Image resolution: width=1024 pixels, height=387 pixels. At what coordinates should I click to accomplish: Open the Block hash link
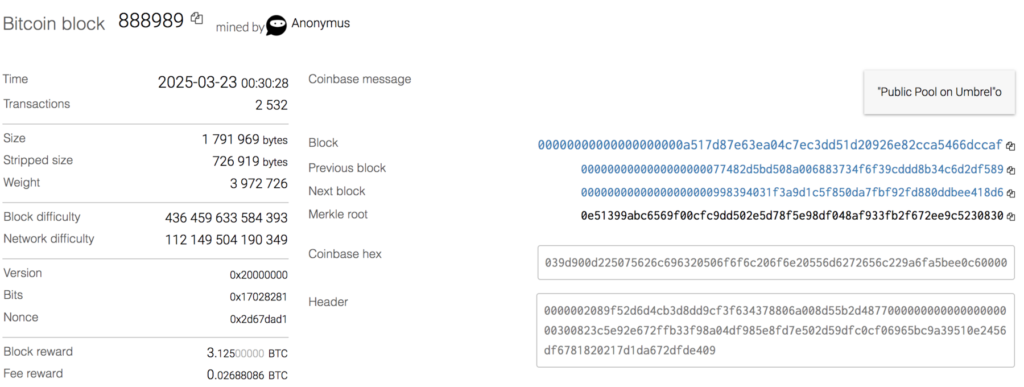[x=770, y=145]
